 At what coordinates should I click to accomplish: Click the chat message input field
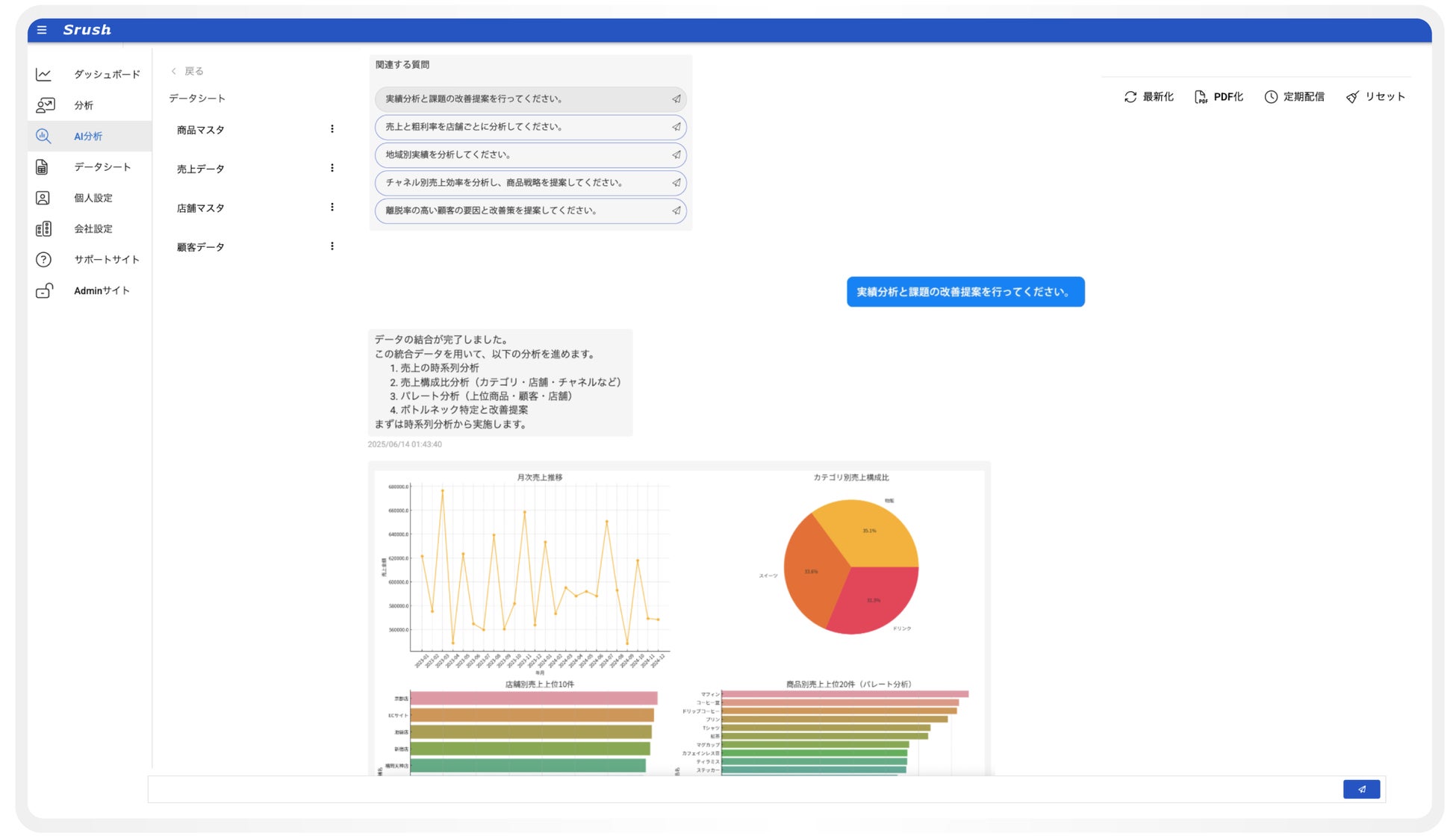[743, 789]
